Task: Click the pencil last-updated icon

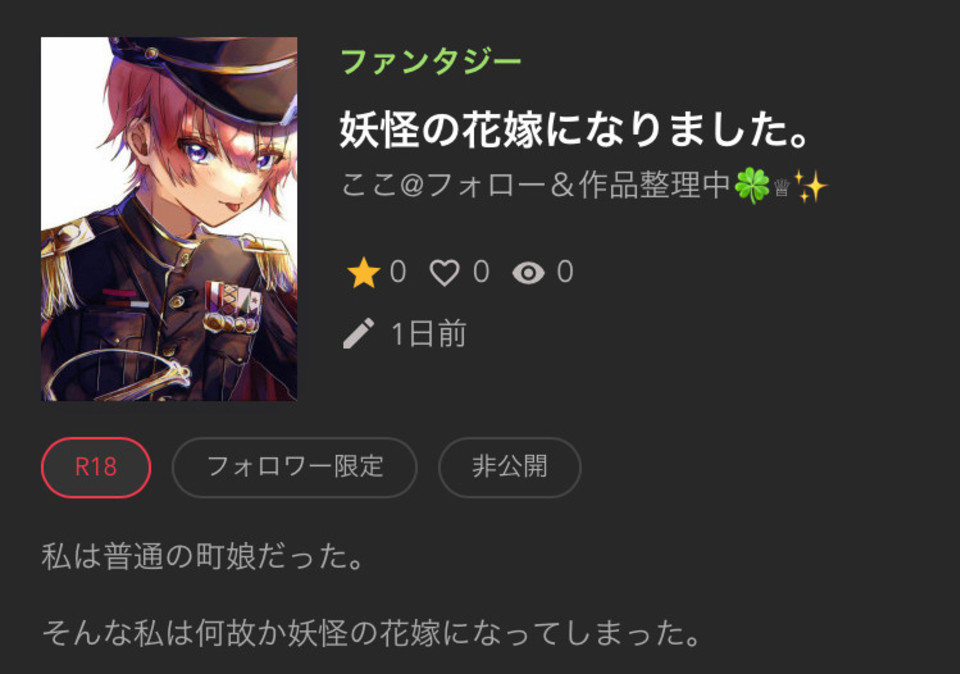Action: tap(359, 334)
